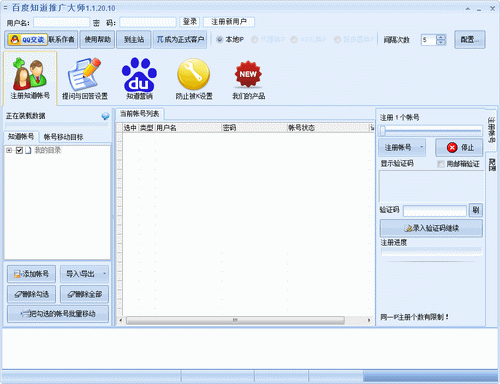Select the vertical 隐藏 side tab
This screenshot has height=384, width=500.
pyautogui.click(x=492, y=164)
